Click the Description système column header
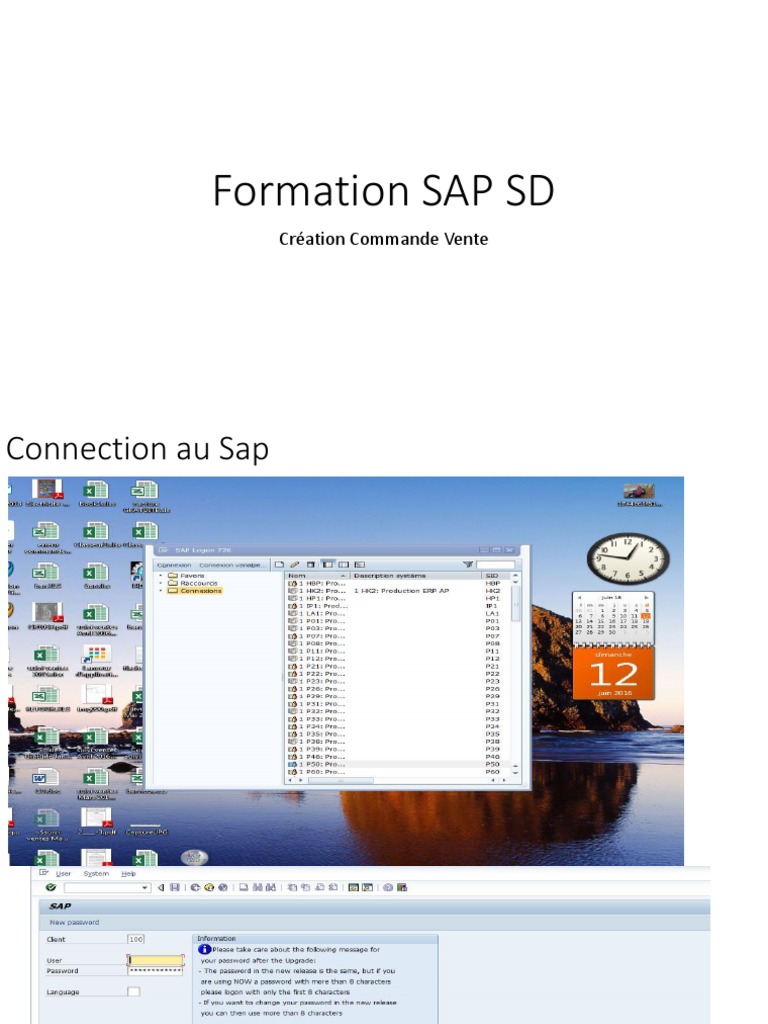768x1024 pixels. coord(415,575)
